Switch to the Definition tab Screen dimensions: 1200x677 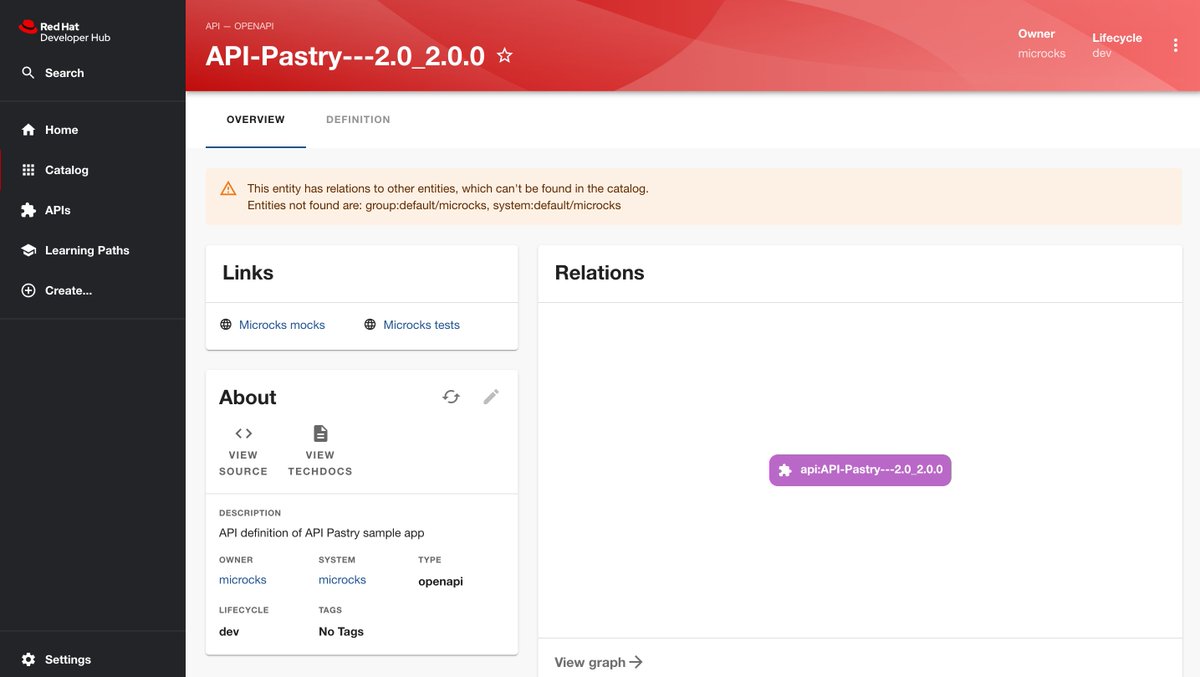(358, 120)
